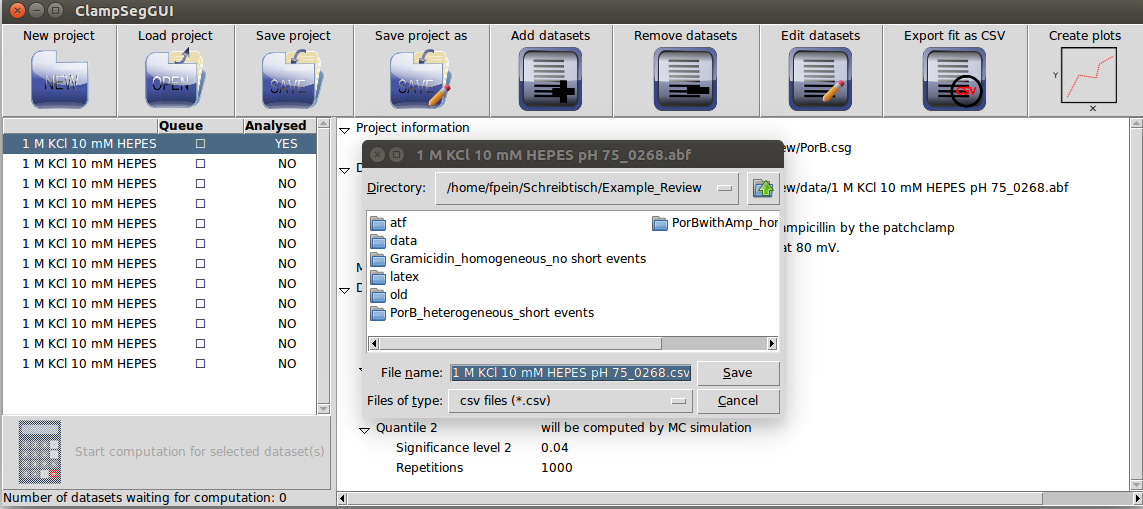Image resolution: width=1143 pixels, height=509 pixels.
Task: Click the dataset list vertical scrollbar
Action: tap(324, 266)
